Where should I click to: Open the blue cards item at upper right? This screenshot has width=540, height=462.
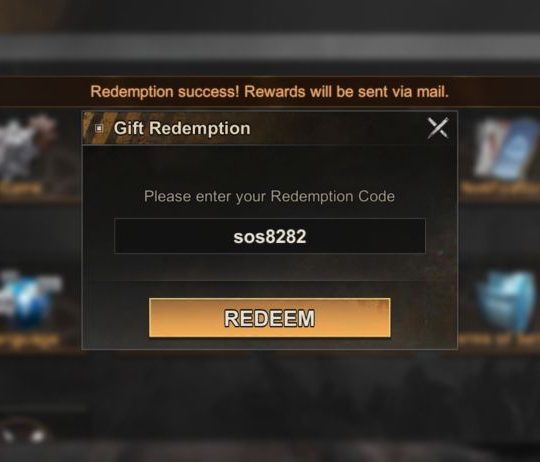506,148
